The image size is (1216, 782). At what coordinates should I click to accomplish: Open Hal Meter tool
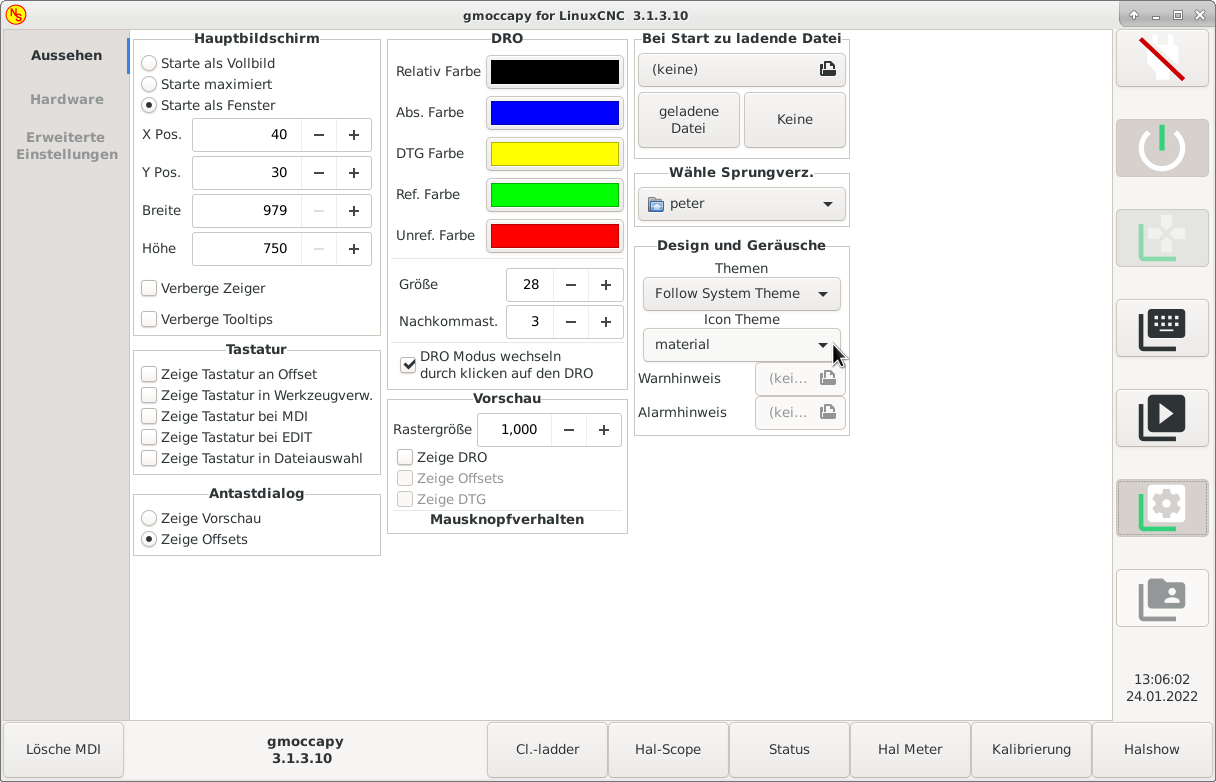click(910, 749)
